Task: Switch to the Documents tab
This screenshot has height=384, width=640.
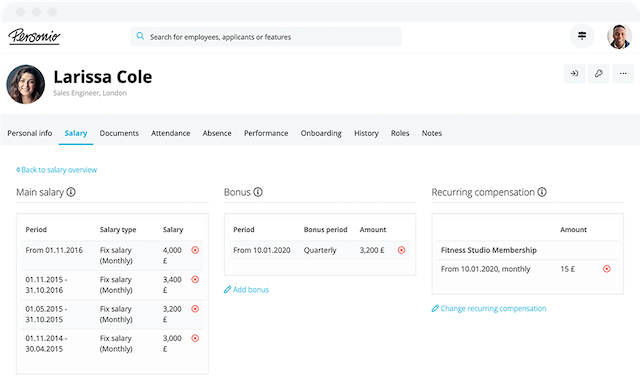Action: (119, 133)
